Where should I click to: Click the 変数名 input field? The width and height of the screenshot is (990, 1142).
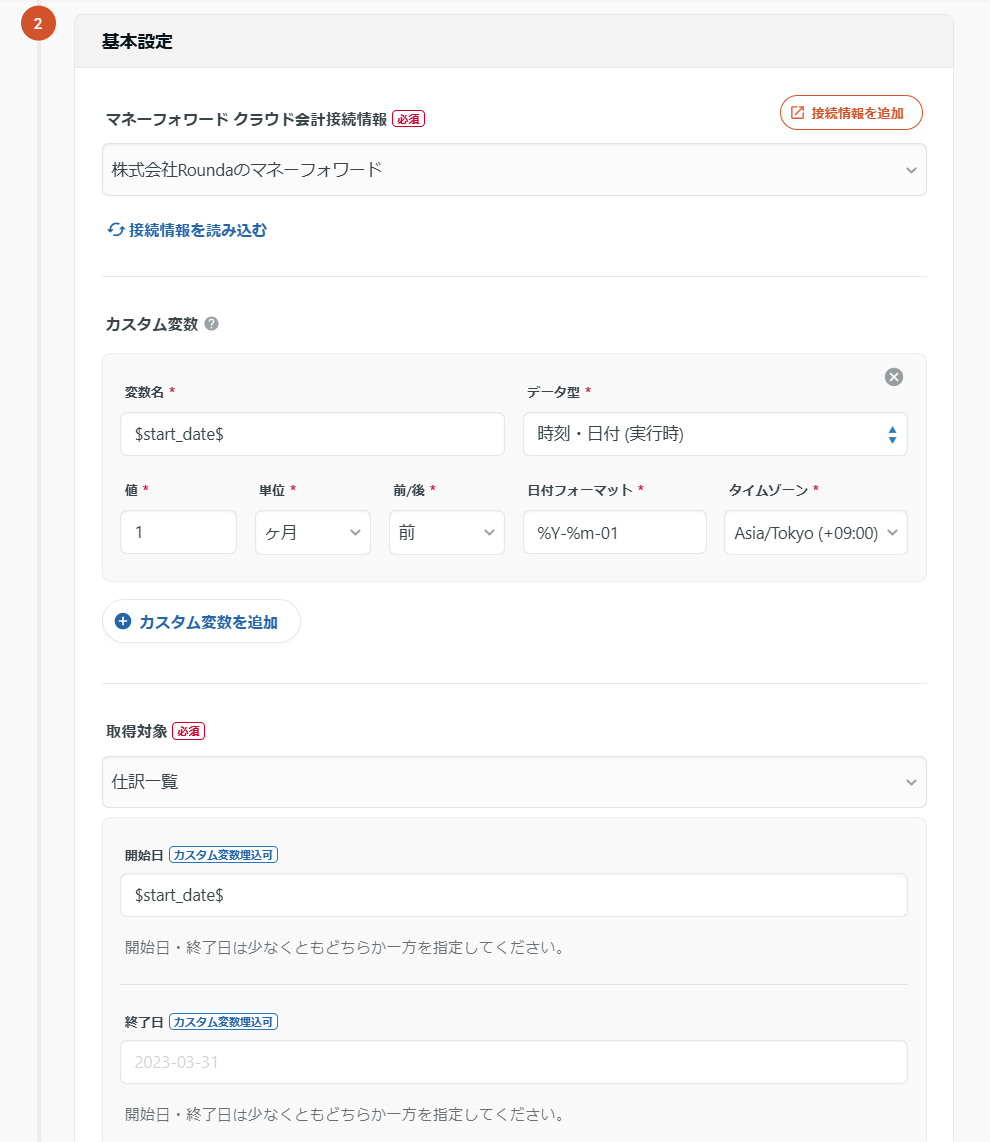tap(312, 434)
